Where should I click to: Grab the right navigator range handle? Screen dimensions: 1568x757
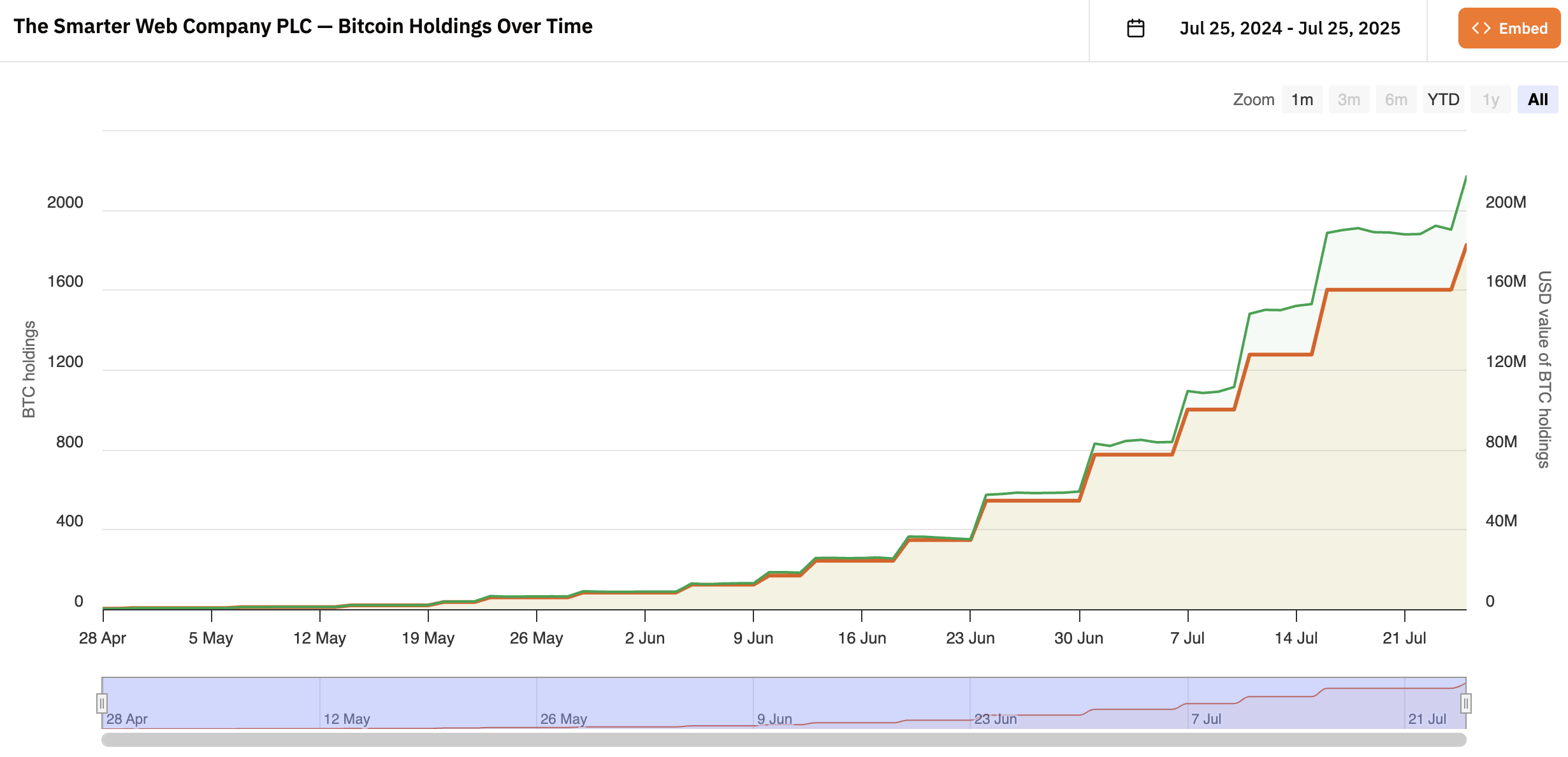click(x=1465, y=703)
